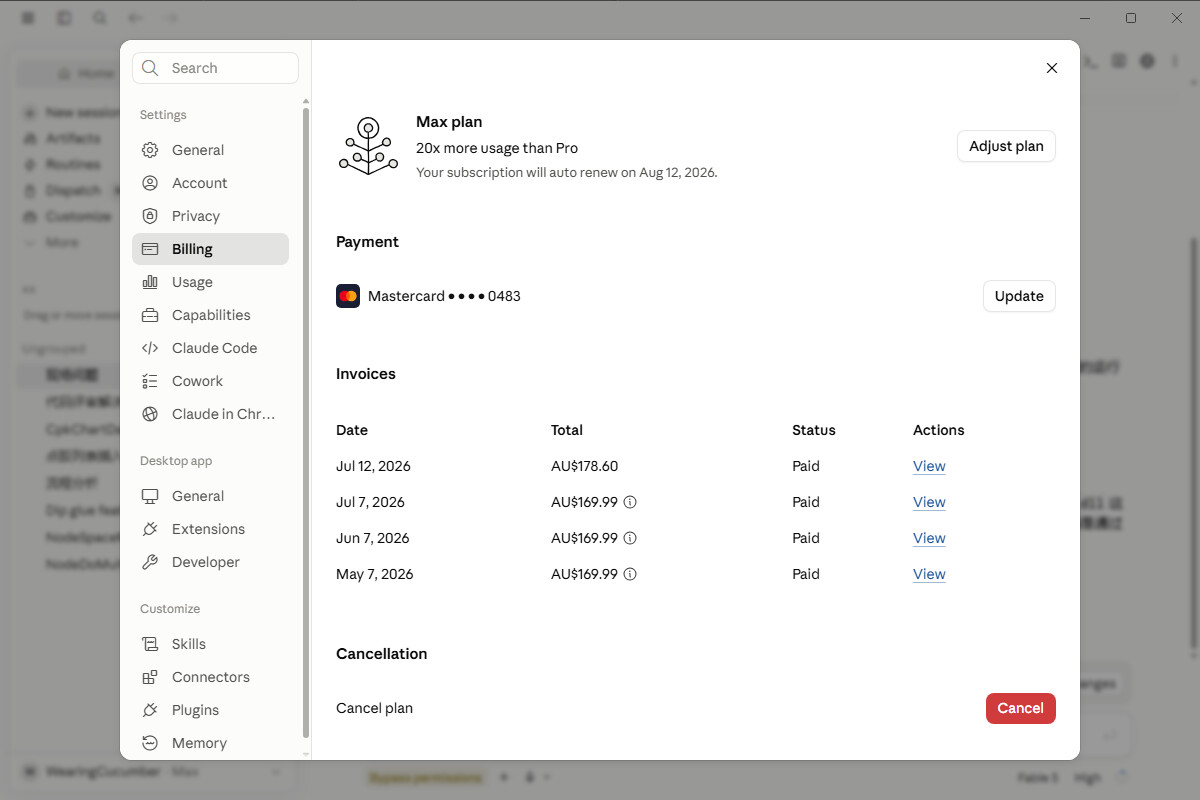Open the Cowork settings page

click(210, 381)
